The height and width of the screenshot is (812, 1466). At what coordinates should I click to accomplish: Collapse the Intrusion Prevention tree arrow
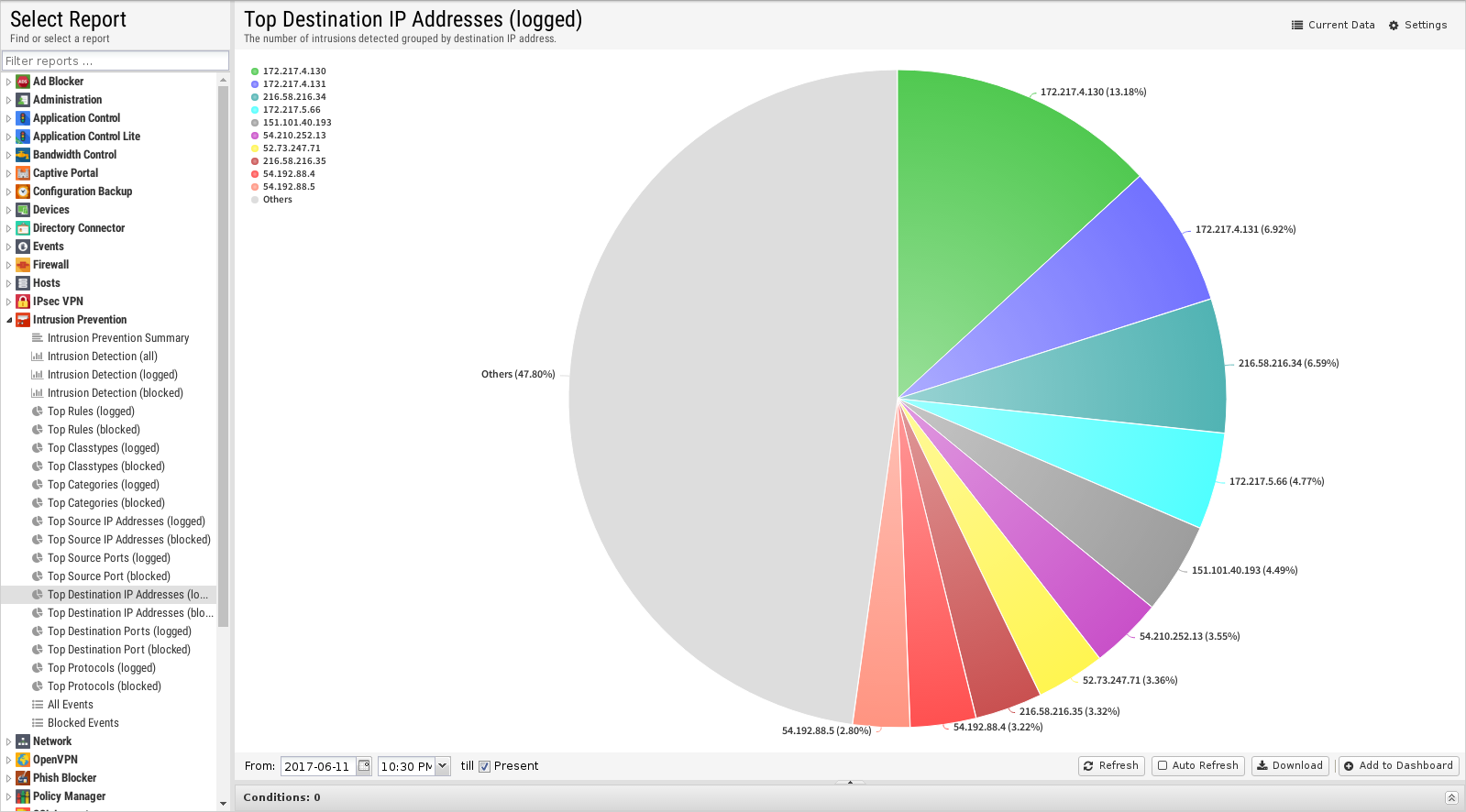pos(9,320)
